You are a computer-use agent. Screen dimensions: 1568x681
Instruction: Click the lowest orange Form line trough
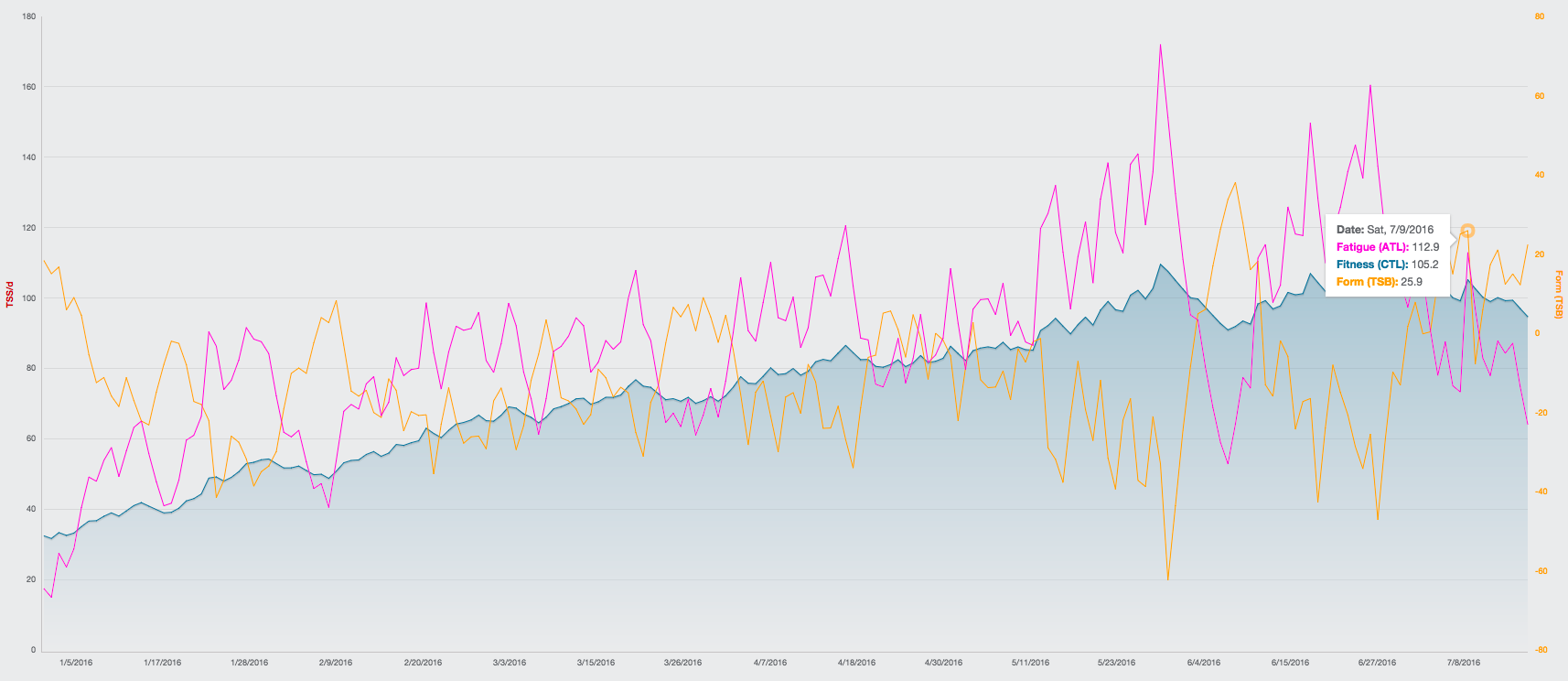point(1168,579)
